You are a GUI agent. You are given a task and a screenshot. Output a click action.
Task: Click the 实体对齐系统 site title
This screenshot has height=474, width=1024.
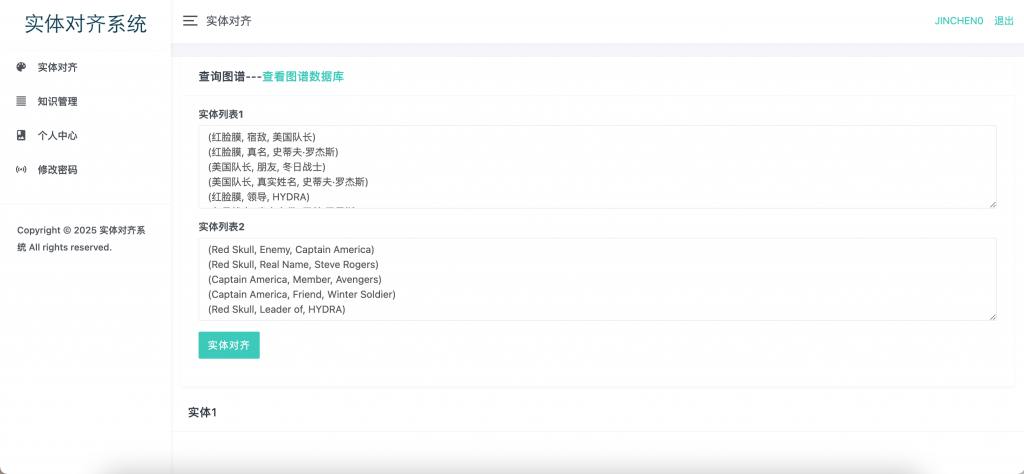coord(86,24)
